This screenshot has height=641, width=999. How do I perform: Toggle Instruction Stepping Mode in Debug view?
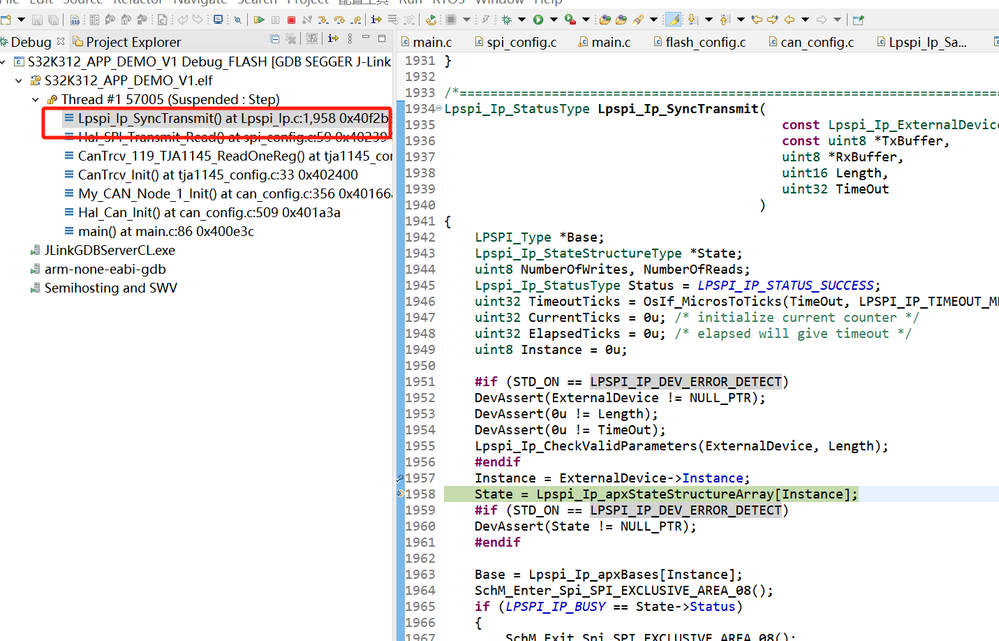(x=333, y=40)
